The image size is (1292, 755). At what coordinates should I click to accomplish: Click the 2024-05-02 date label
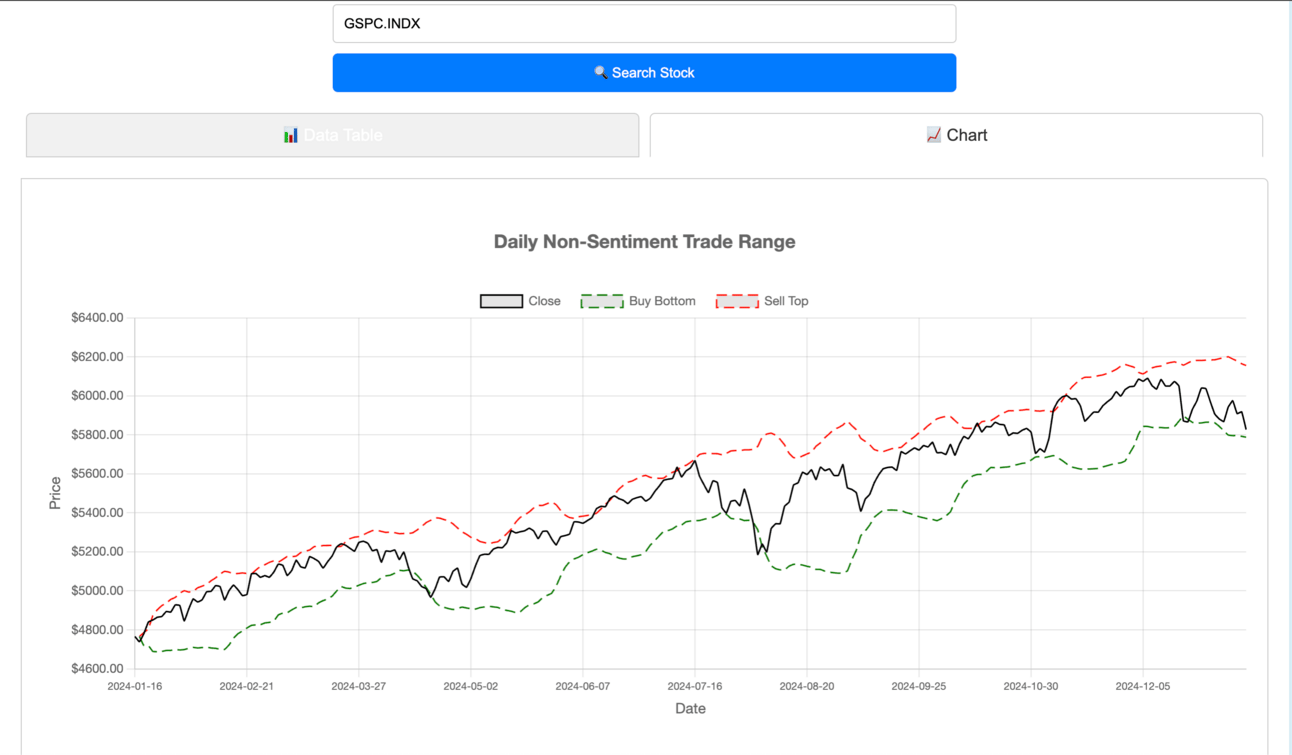(471, 687)
